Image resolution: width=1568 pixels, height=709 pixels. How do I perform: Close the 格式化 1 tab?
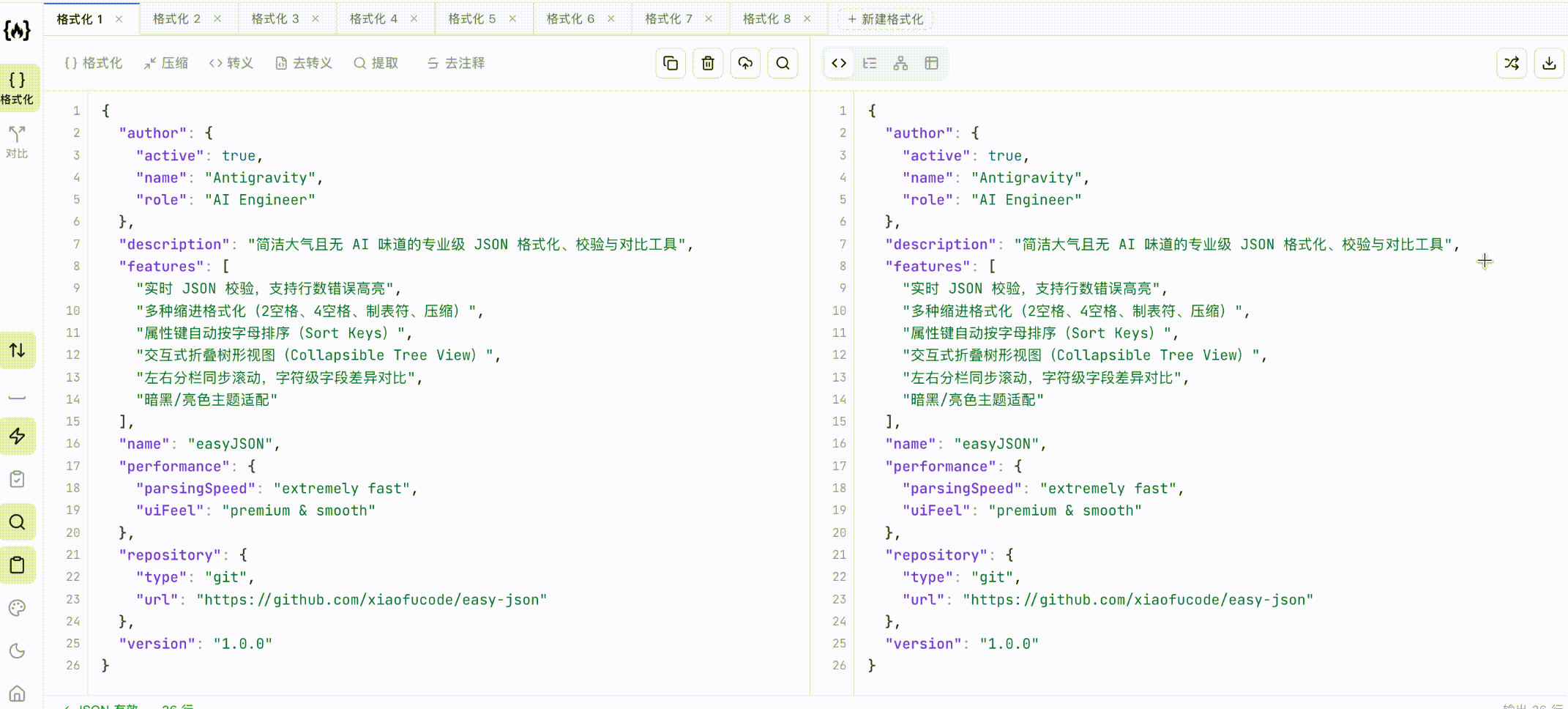[119, 19]
